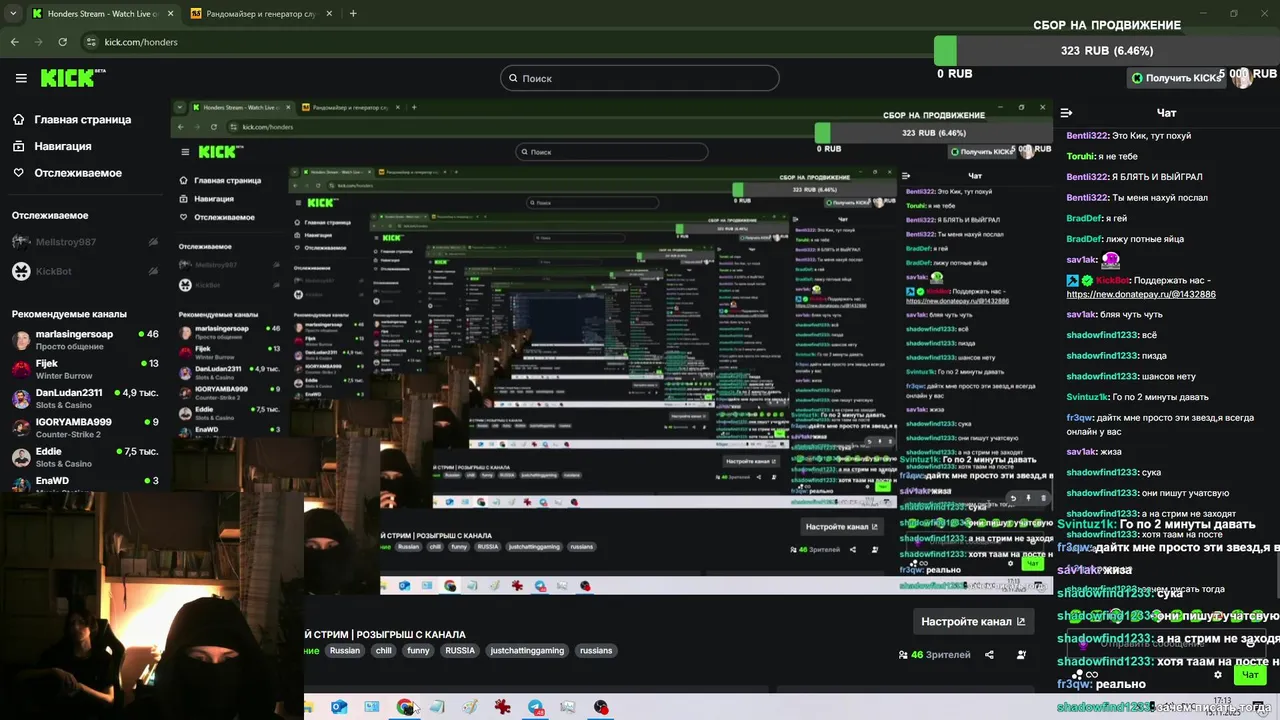1280x720 pixels.
Task: Select the funny tag
Action: click(418, 650)
